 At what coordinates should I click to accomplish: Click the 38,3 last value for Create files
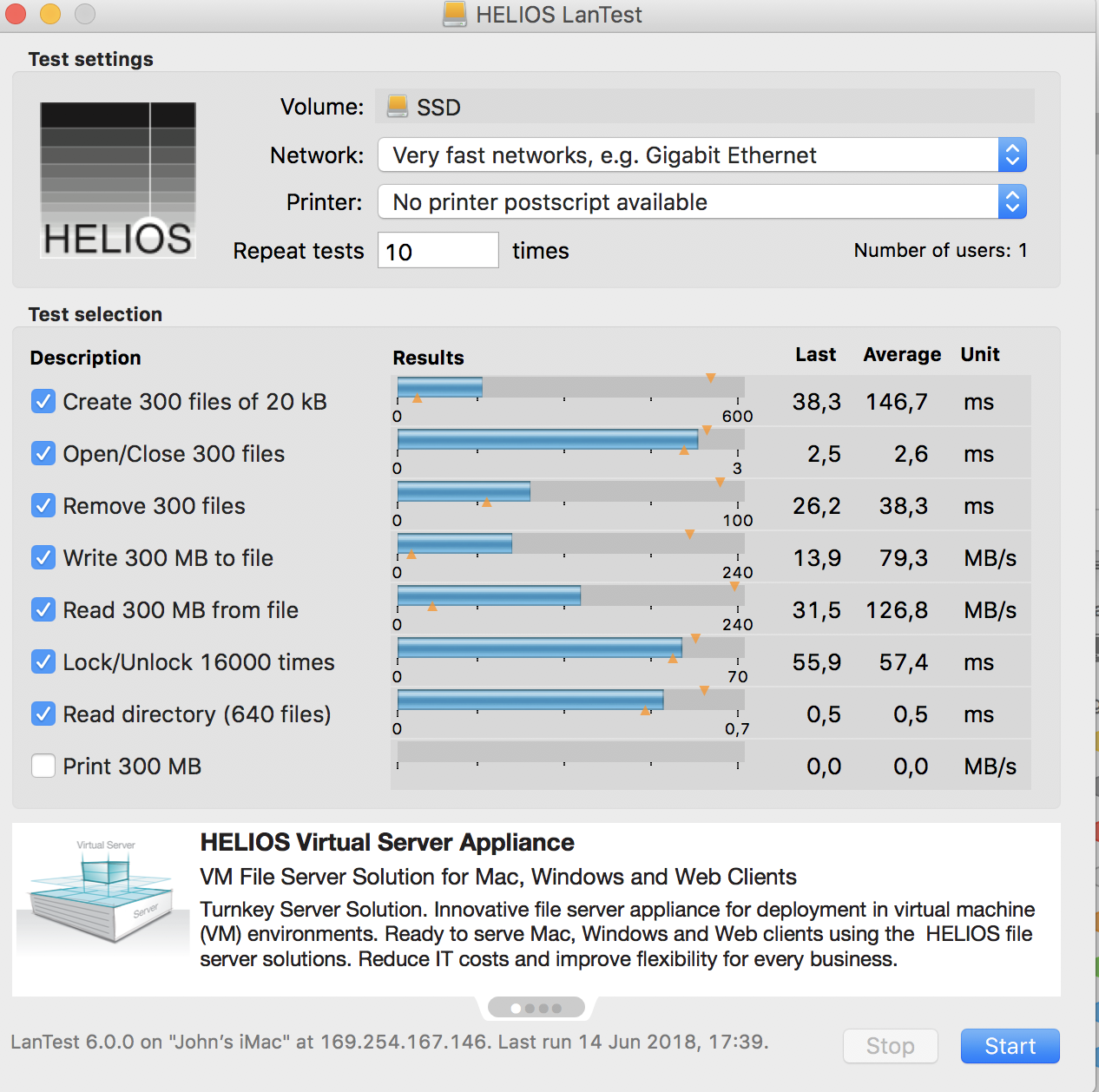coord(817,402)
